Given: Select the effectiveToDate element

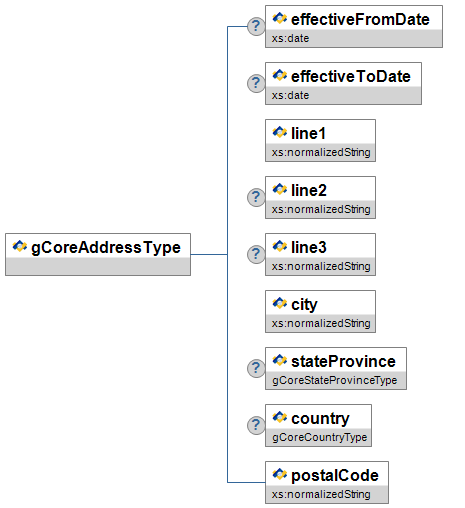Looking at the screenshot, I should pyautogui.click(x=343, y=83).
